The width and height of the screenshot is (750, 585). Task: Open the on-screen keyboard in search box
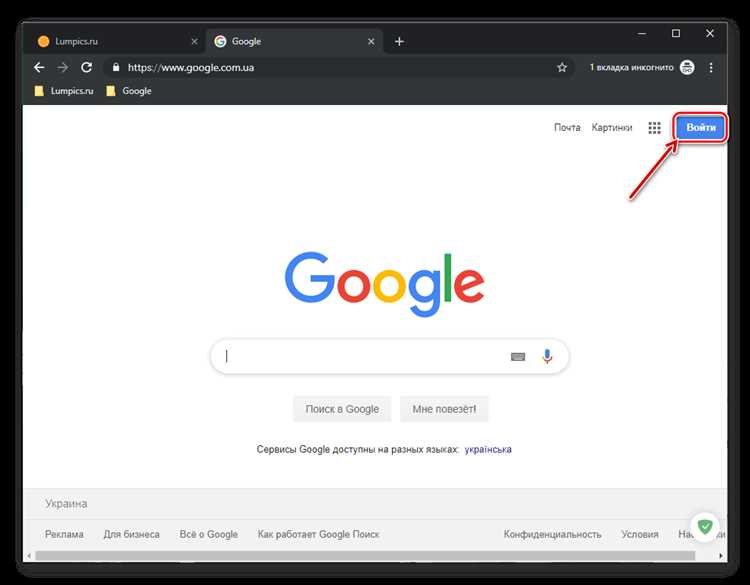click(518, 357)
